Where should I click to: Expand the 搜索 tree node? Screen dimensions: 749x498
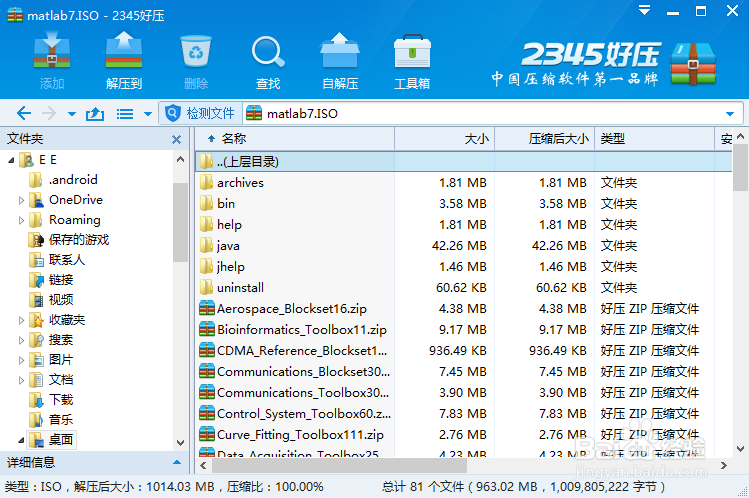(x=21, y=340)
